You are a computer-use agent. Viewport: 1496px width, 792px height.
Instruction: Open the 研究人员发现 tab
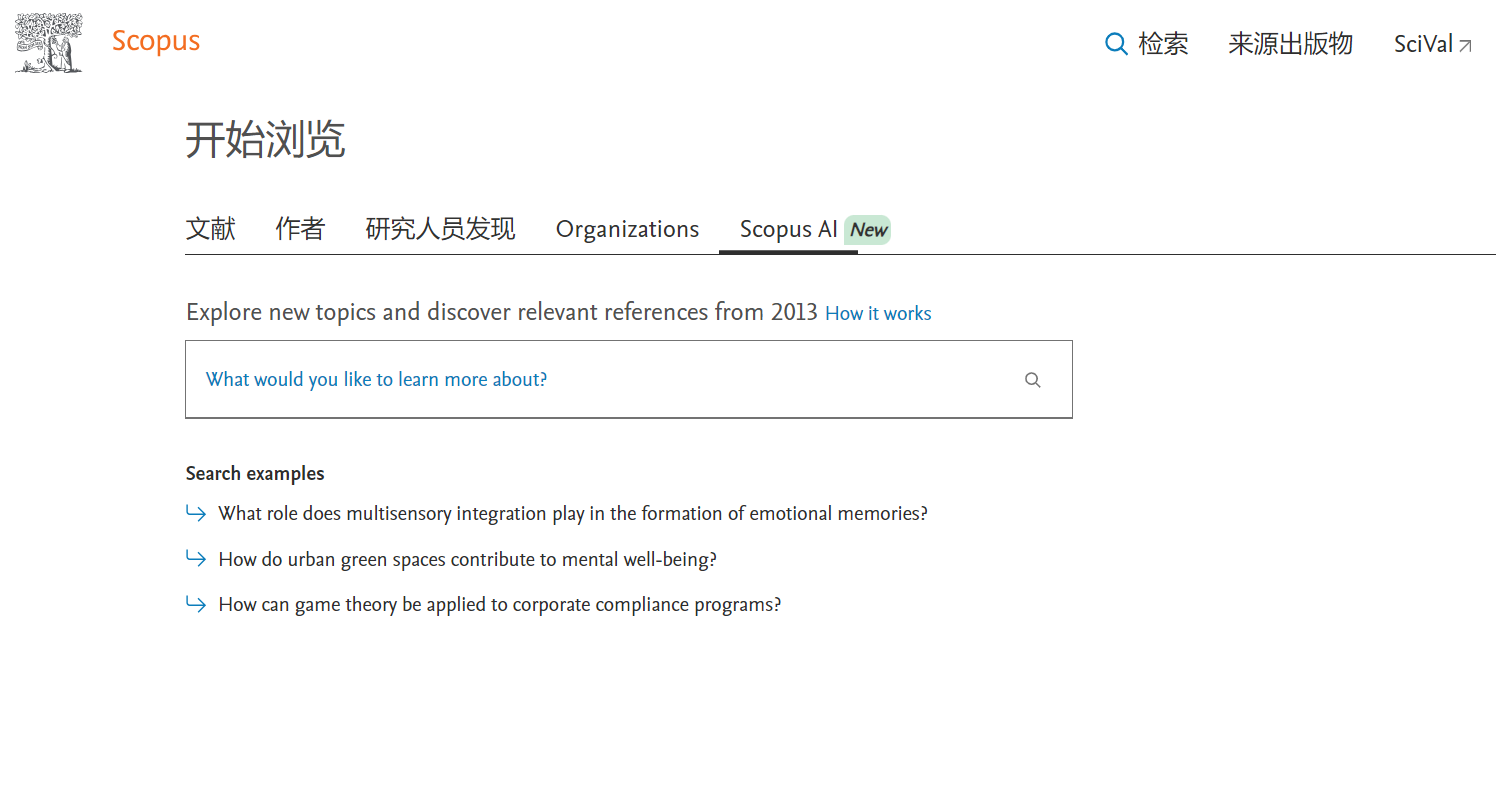coord(440,229)
